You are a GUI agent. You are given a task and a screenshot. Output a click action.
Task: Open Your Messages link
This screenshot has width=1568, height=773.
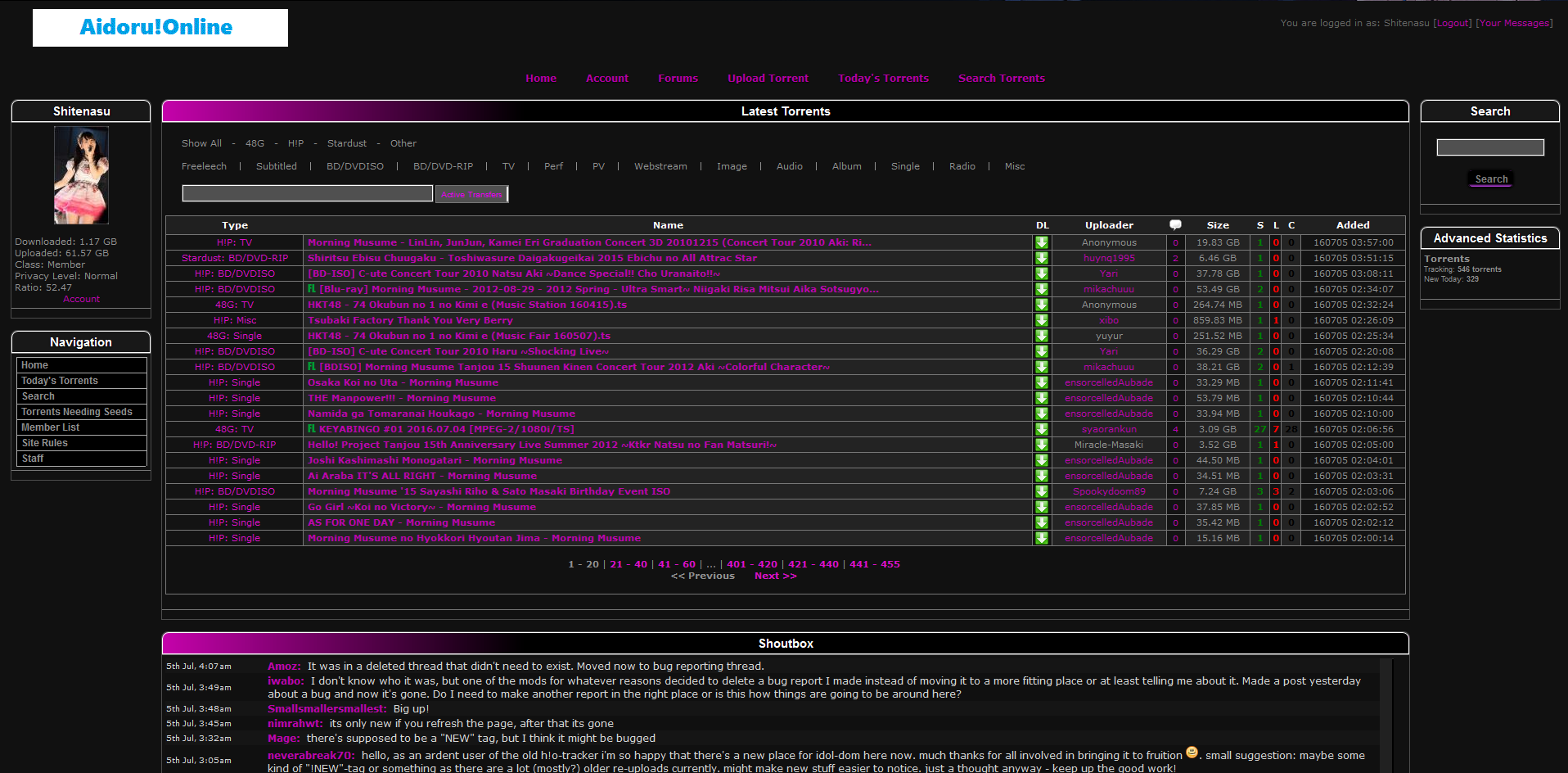tap(1514, 23)
